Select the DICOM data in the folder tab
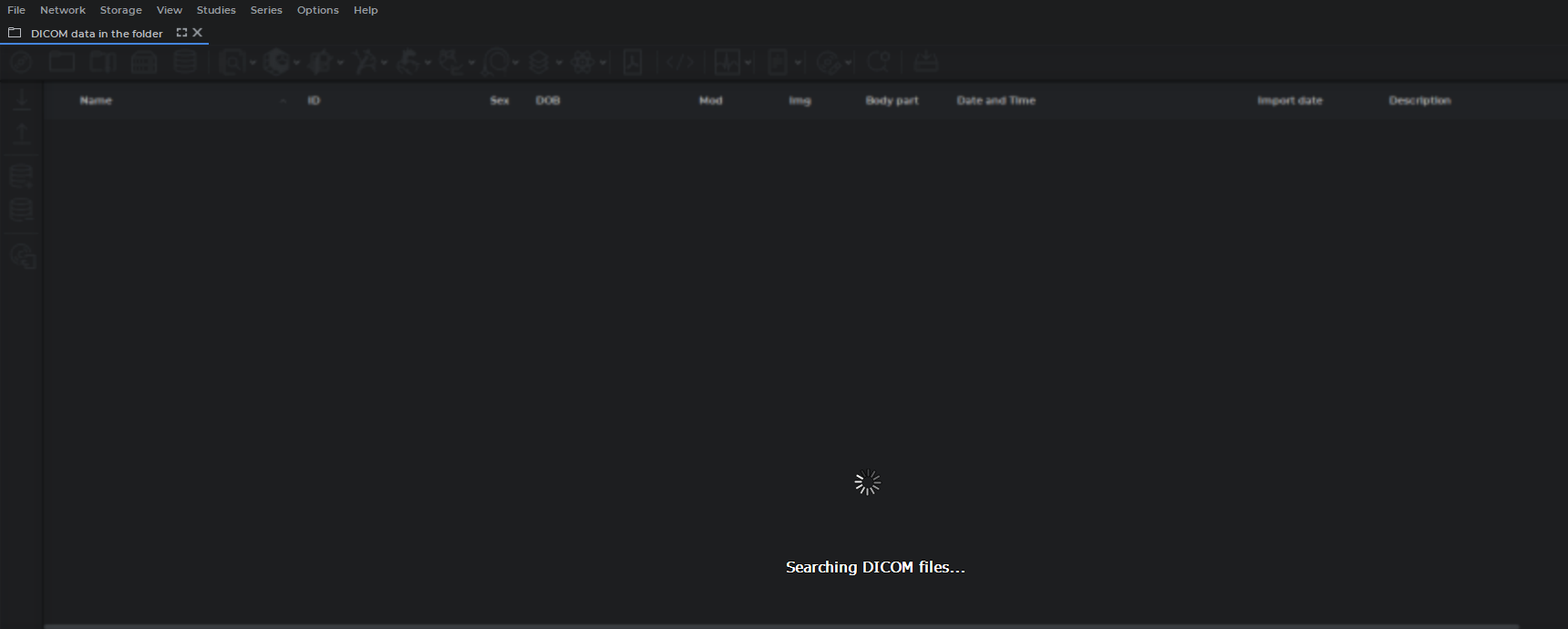Image resolution: width=1568 pixels, height=629 pixels. click(97, 34)
